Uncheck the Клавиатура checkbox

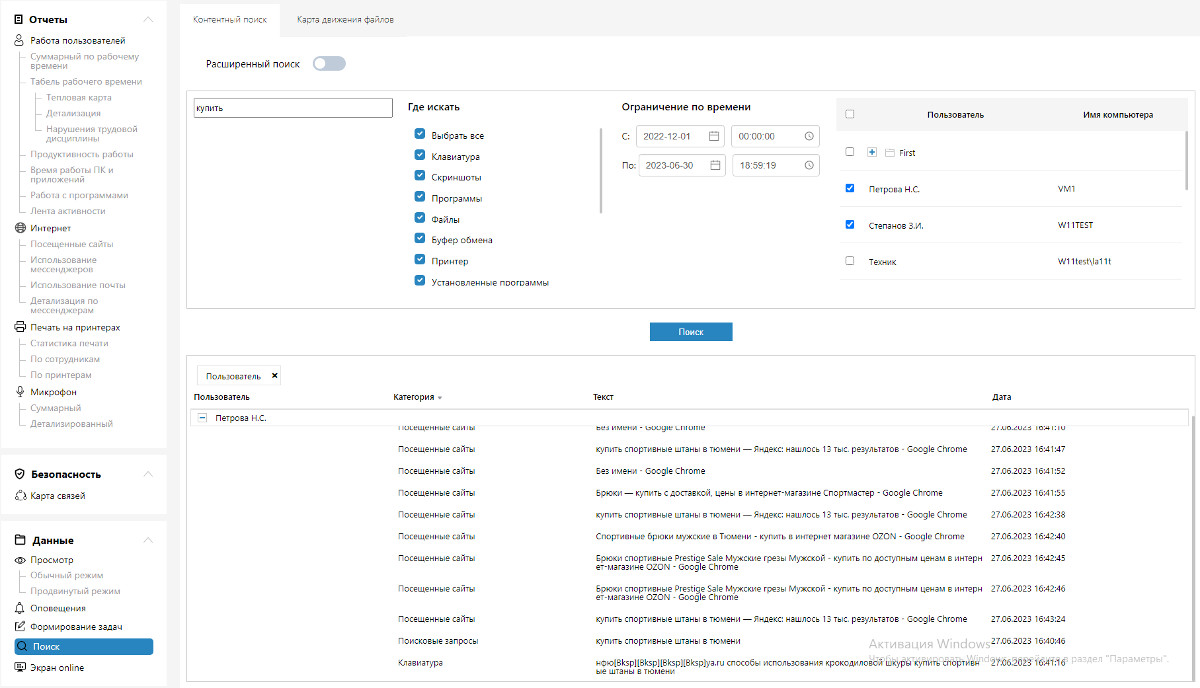pyautogui.click(x=420, y=156)
